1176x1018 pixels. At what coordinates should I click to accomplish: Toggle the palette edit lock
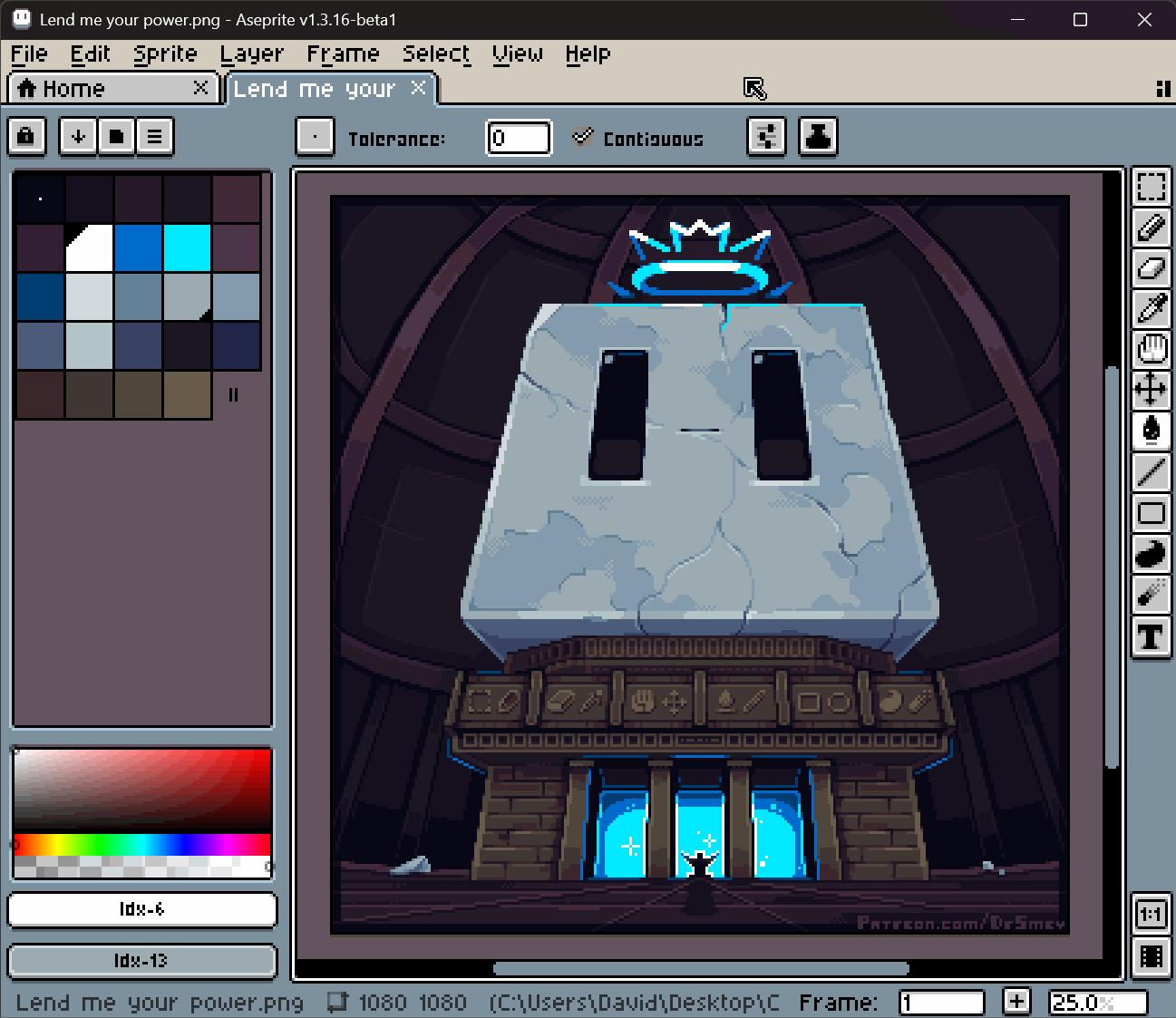26,137
